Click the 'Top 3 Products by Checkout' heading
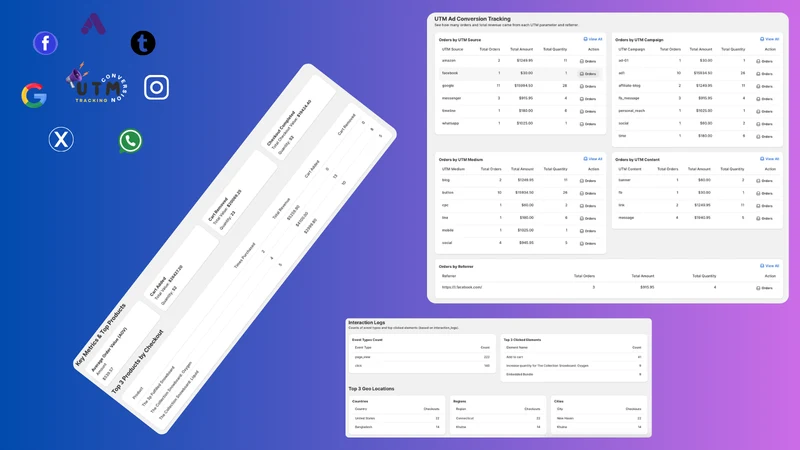Viewport: 800px width, 450px height. click(137, 362)
